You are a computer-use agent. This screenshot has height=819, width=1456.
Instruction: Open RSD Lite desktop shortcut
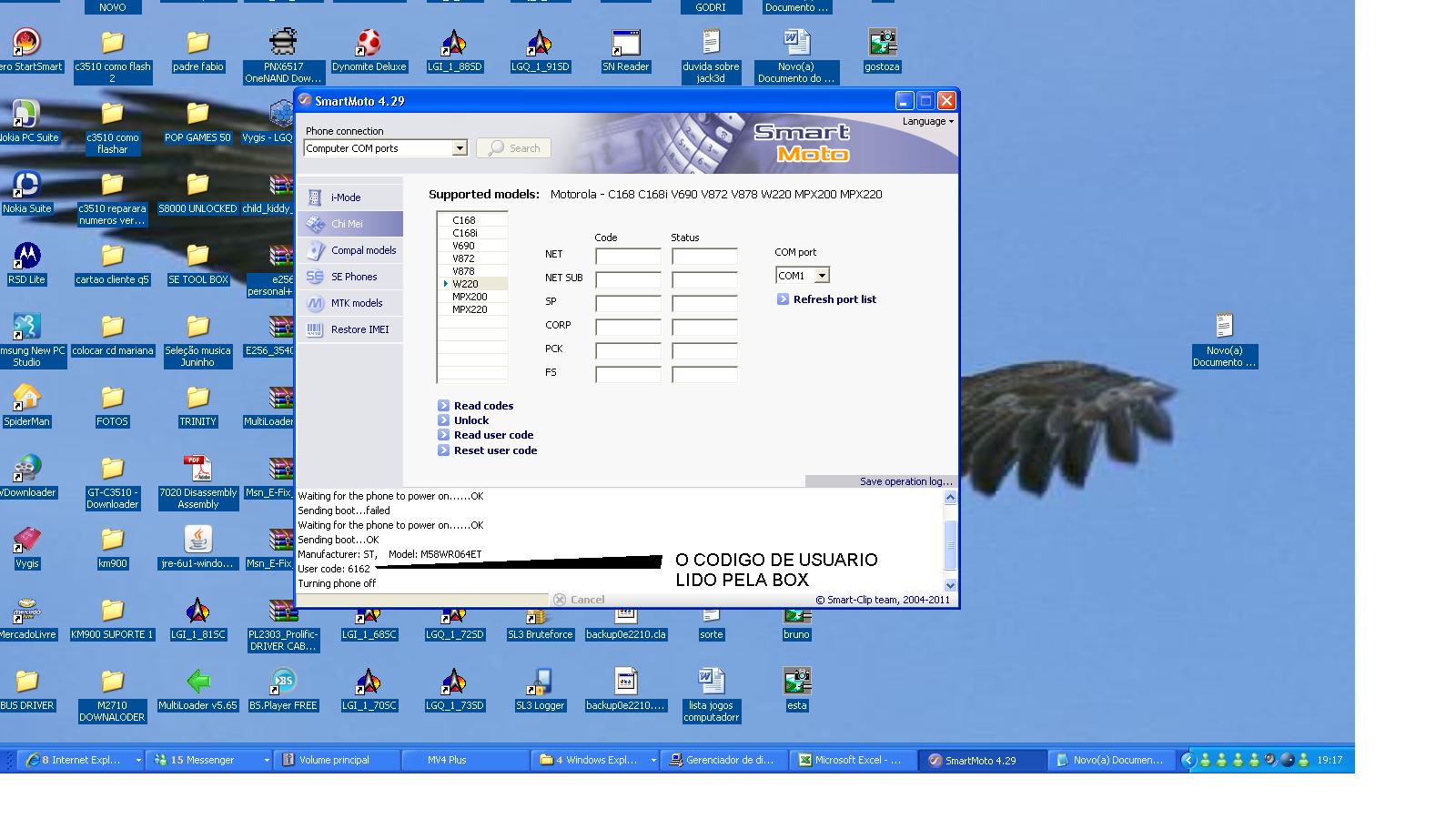tap(26, 264)
